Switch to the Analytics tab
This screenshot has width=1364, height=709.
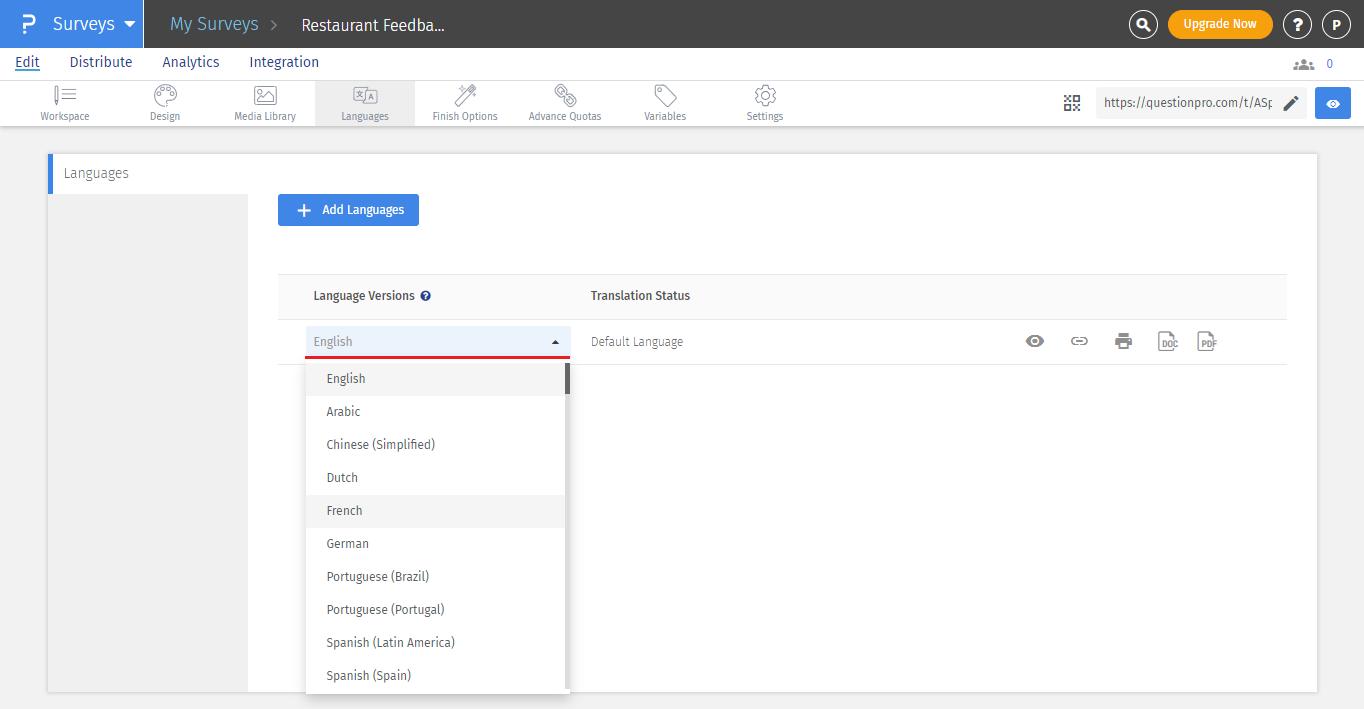[190, 62]
